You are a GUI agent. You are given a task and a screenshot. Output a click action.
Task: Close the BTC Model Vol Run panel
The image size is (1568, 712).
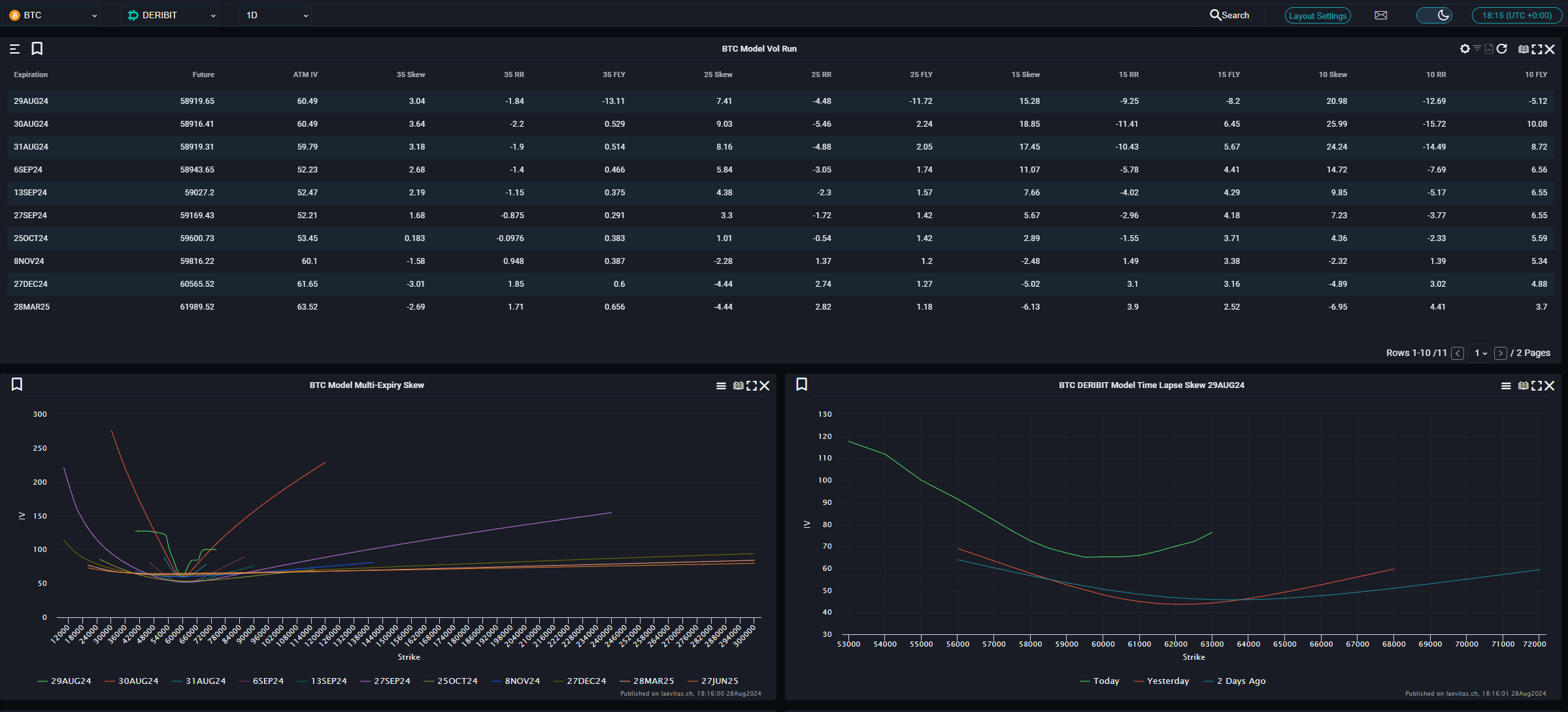click(x=1550, y=49)
